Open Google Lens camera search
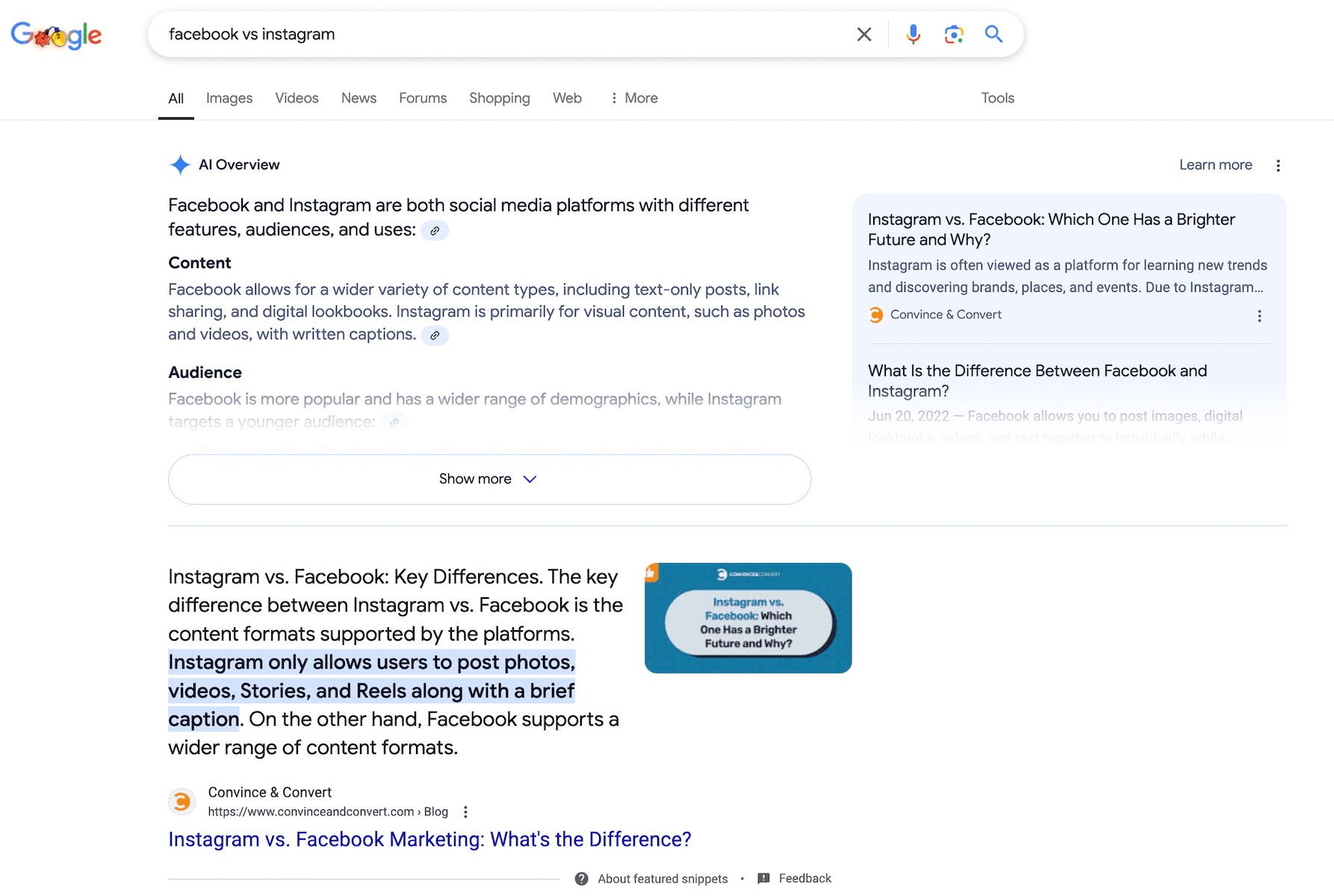Viewport: 1334px width, 896px height. pos(953,34)
